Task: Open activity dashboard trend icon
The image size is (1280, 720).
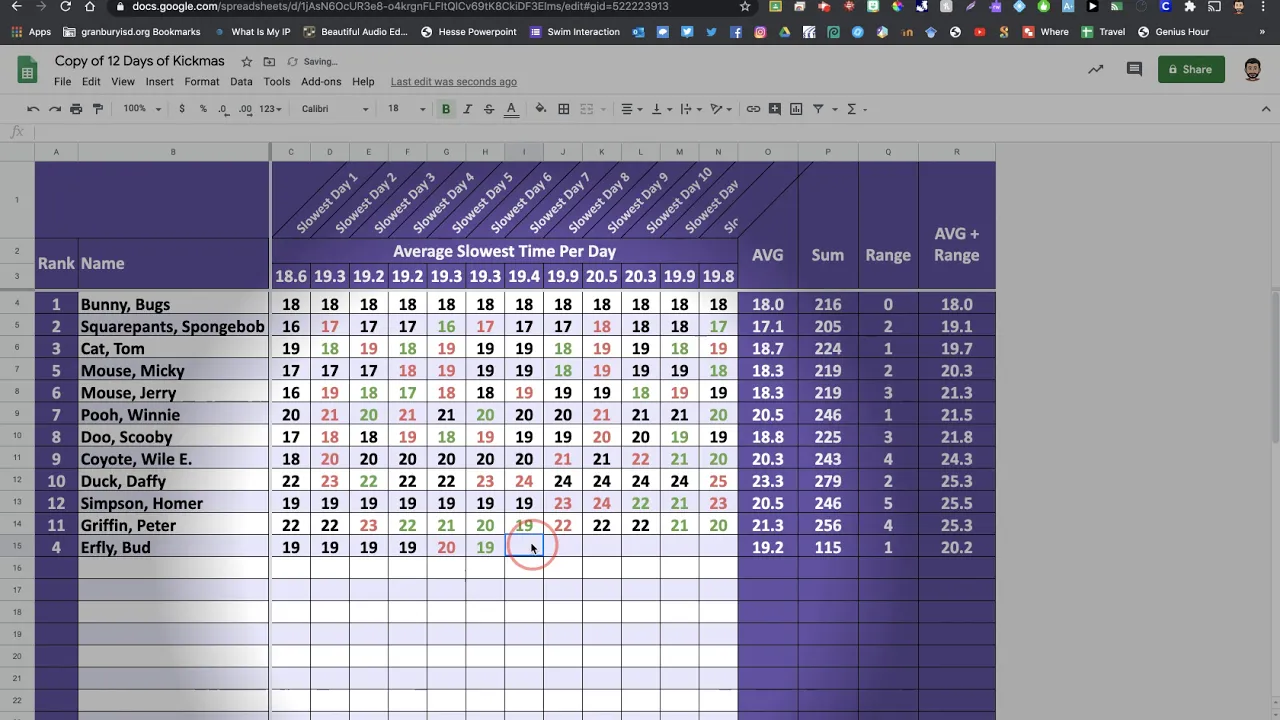Action: point(1096,70)
